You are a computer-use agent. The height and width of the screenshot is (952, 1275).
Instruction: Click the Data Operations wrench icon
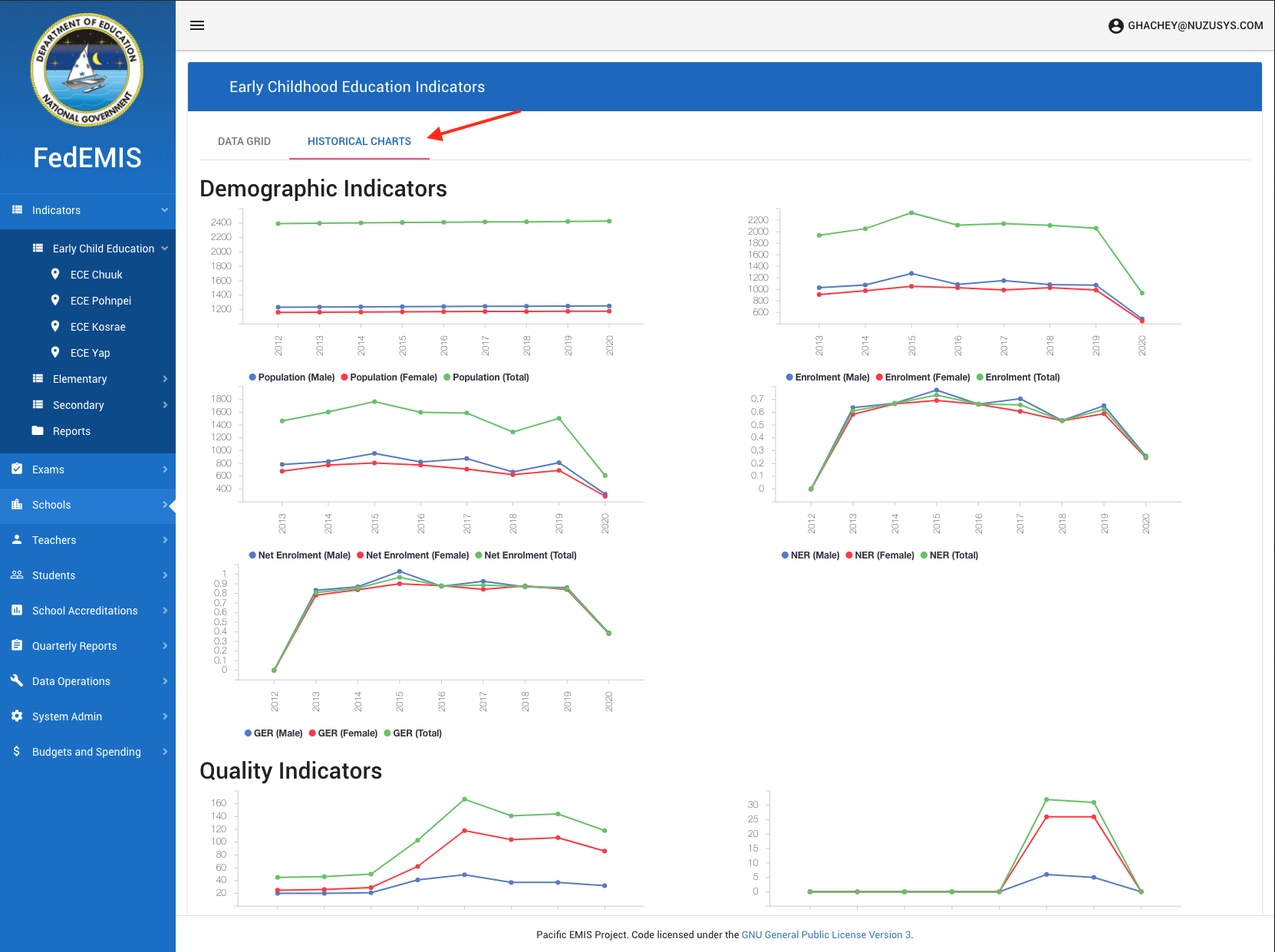(17, 680)
